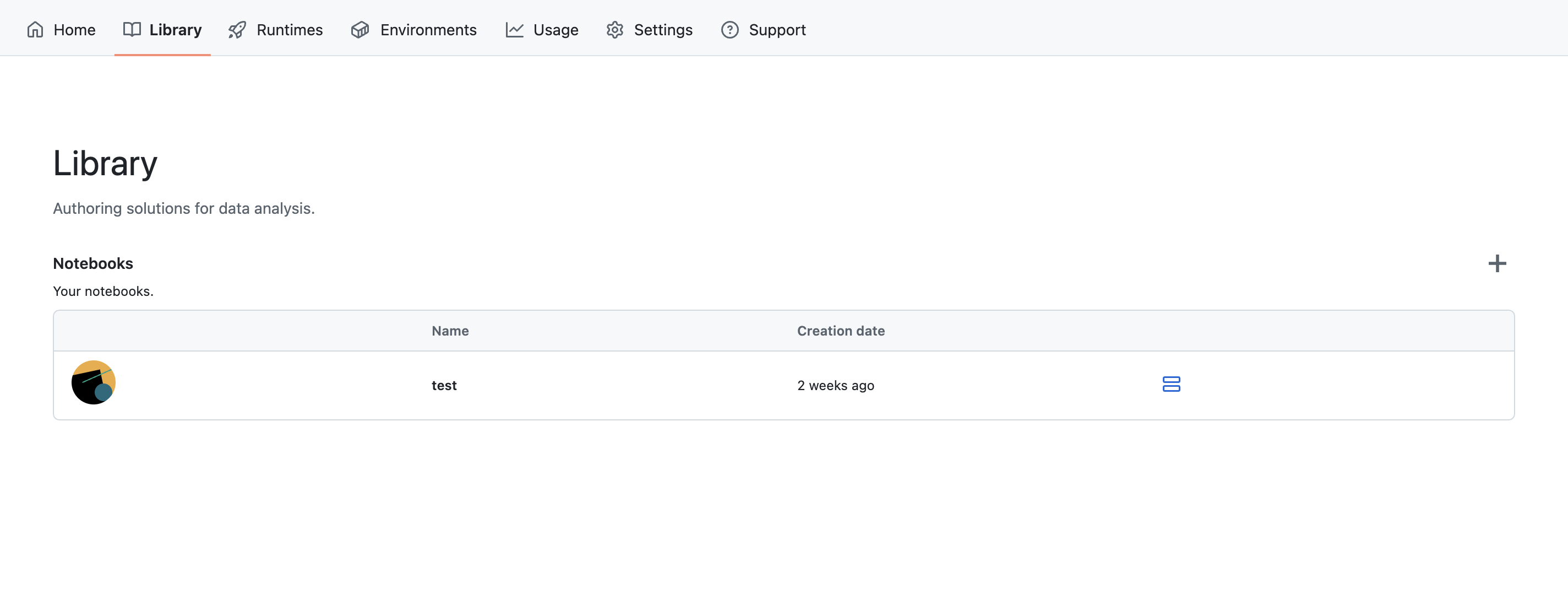This screenshot has width=1568, height=605.
Task: Click the '2 weeks ago' creation date
Action: 836,386
